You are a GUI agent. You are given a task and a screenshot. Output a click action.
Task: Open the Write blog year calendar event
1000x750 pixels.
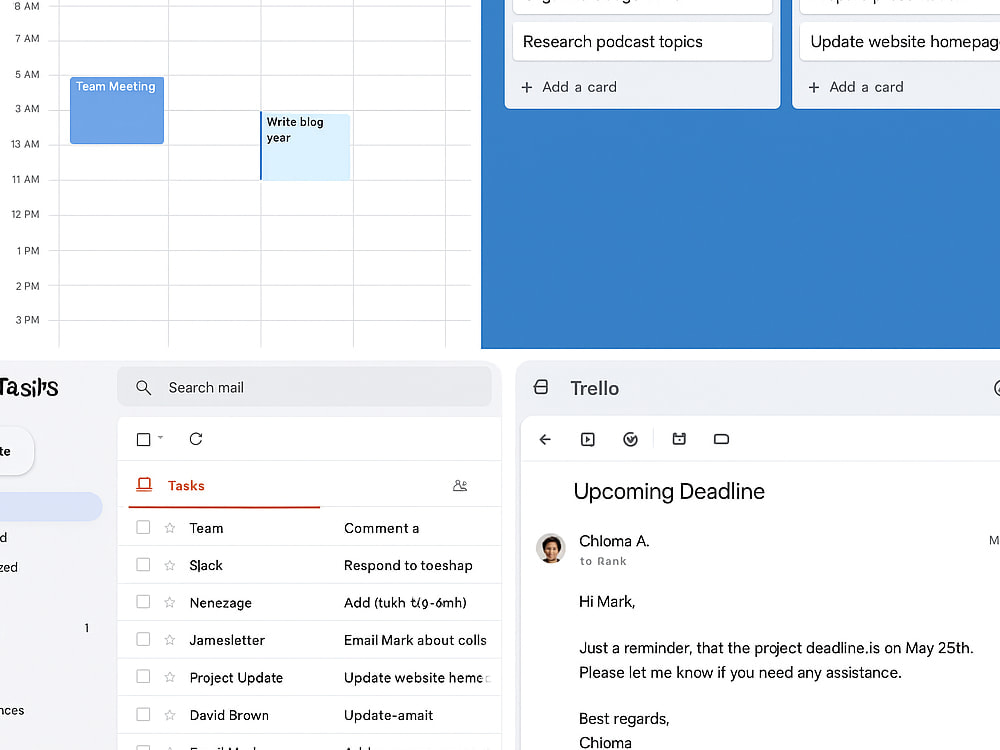pyautogui.click(x=305, y=146)
